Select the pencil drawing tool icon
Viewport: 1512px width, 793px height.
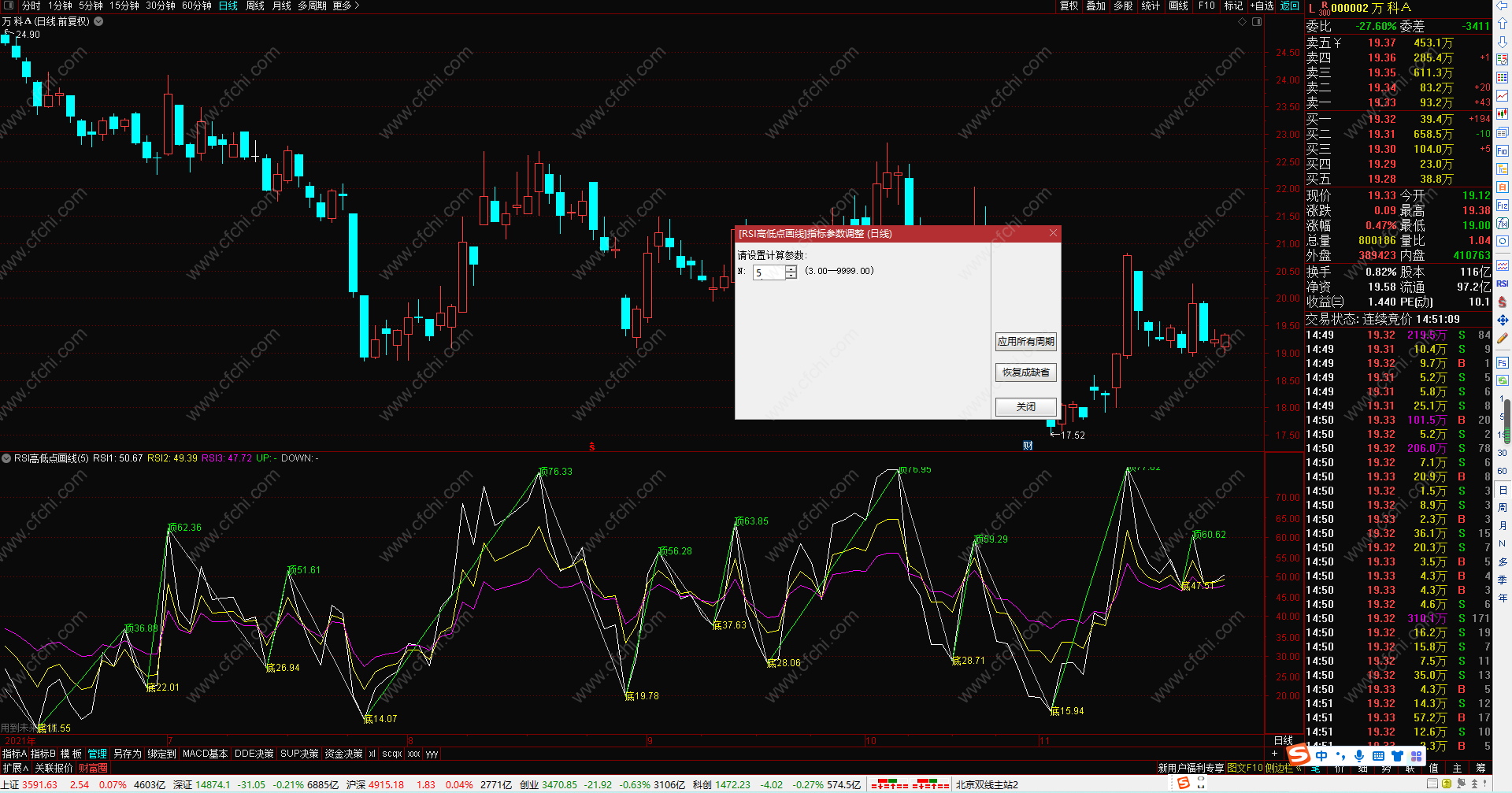coord(1502,338)
